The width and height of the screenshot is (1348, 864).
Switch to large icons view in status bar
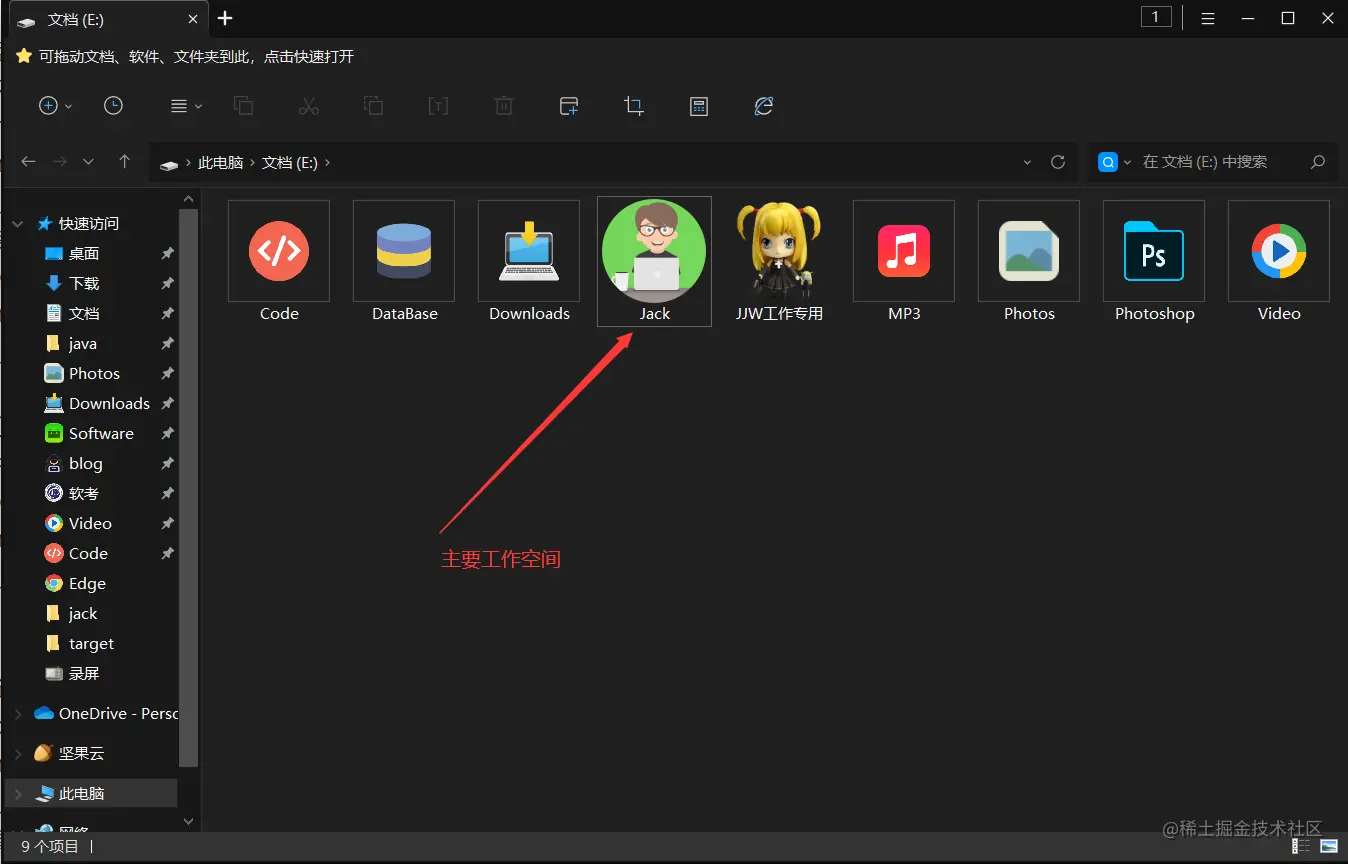tap(1329, 846)
